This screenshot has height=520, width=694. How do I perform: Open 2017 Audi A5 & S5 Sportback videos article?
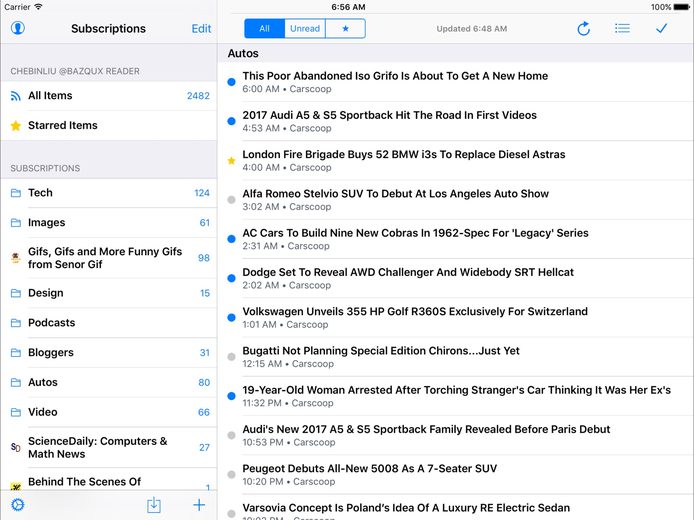456,121
